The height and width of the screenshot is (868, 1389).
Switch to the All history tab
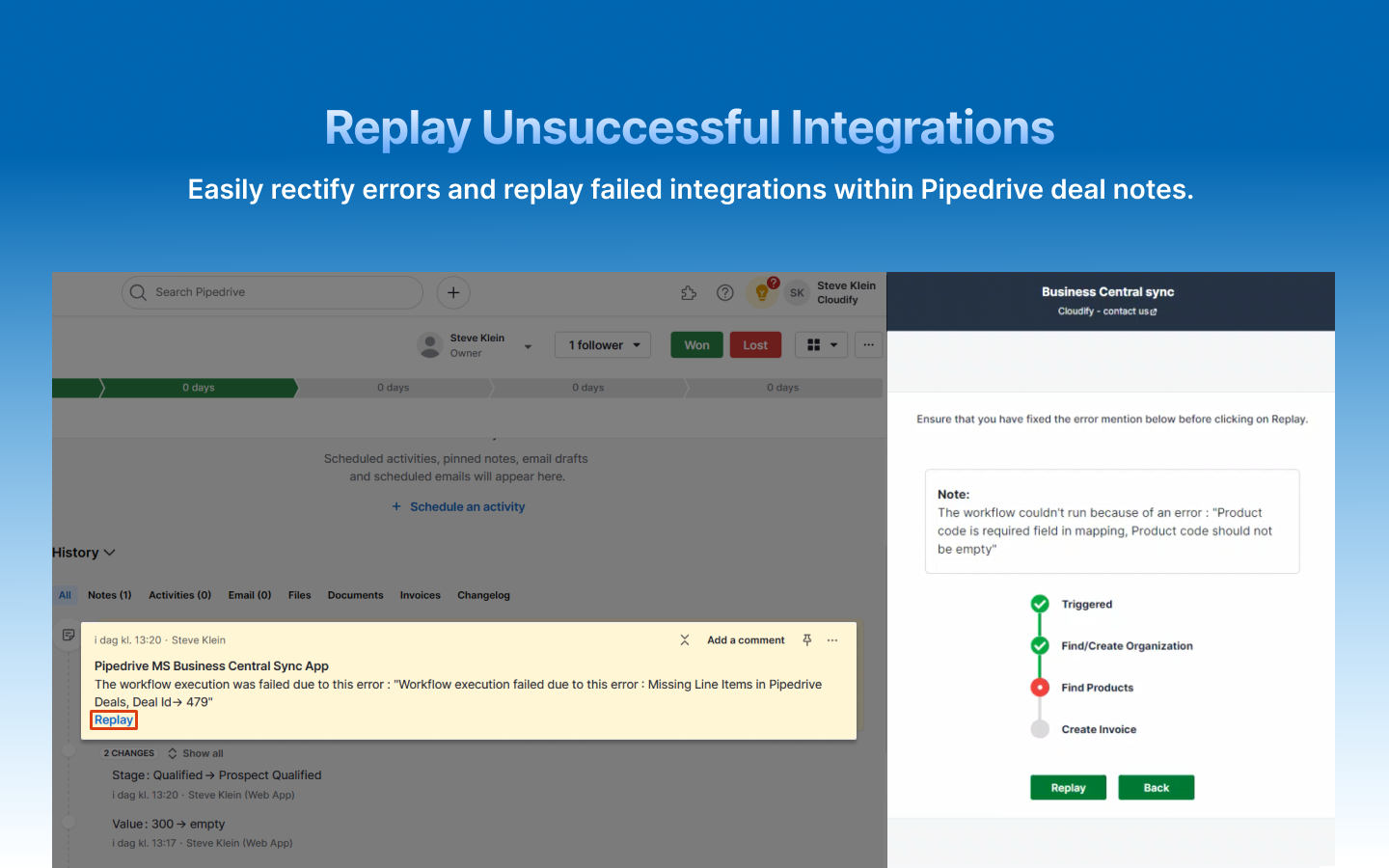[x=65, y=595]
